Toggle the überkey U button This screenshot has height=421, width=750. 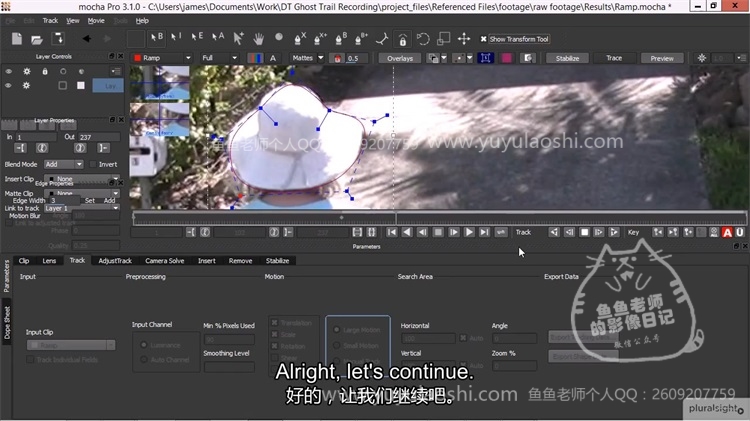[740, 233]
